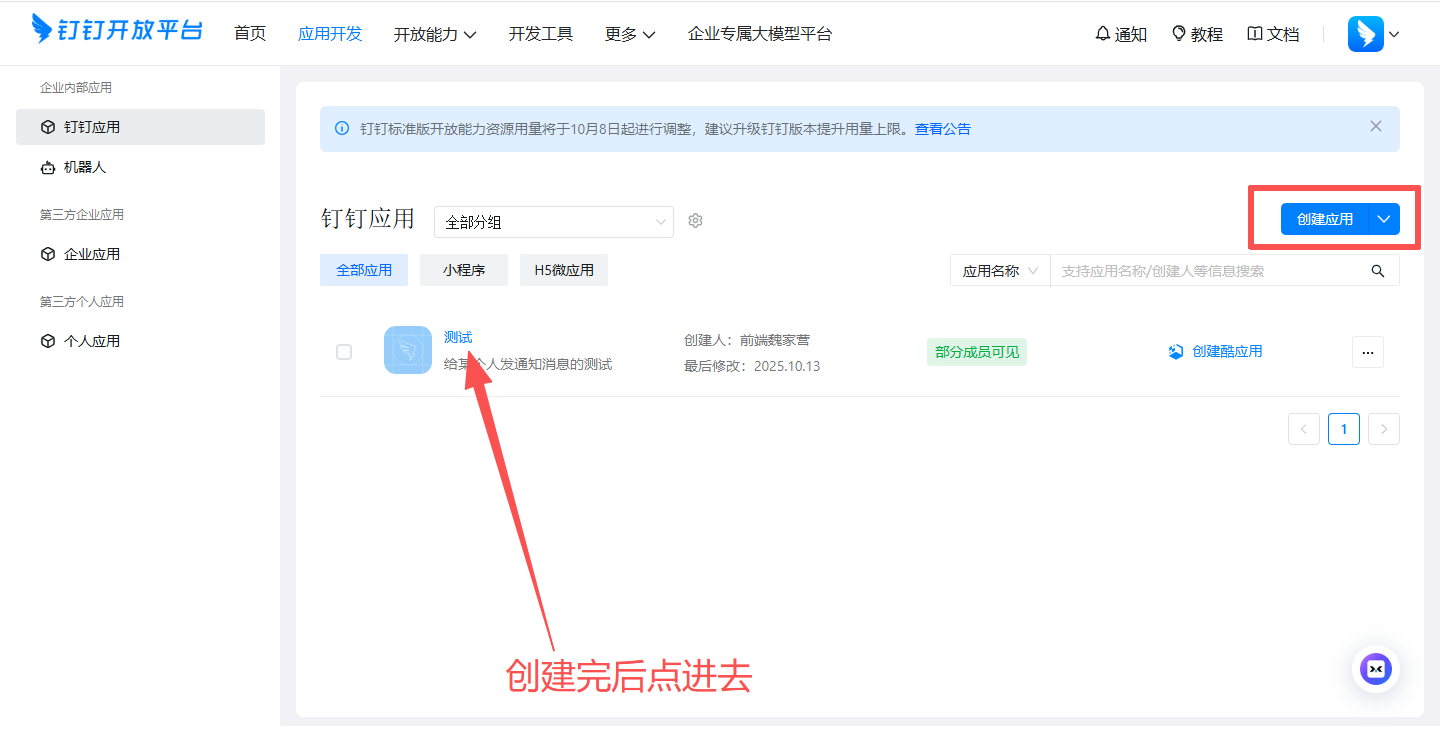Image resolution: width=1440 pixels, height=729 pixels.
Task: Click the 创建酷应用 link
Action: coord(1215,352)
